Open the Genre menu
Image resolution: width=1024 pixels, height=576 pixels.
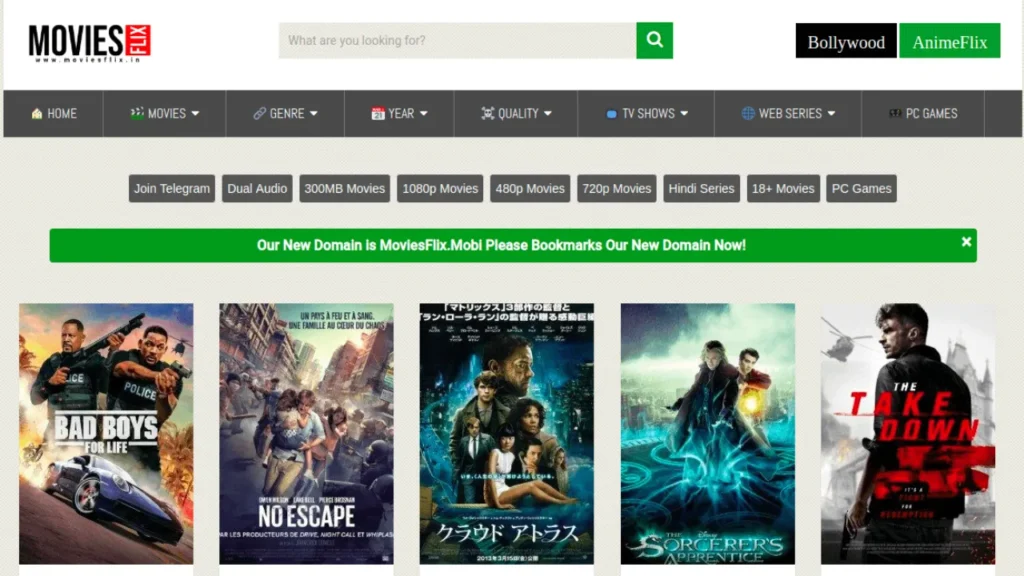coord(285,114)
